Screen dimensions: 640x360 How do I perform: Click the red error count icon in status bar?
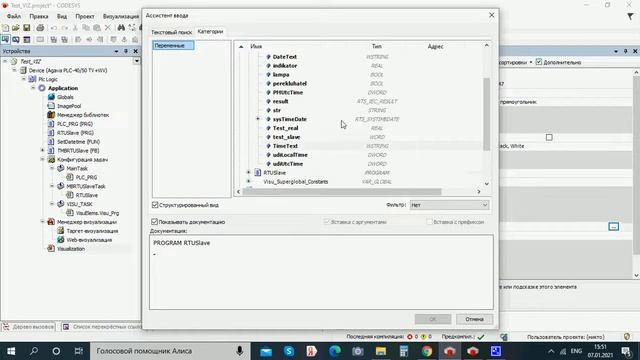click(409, 337)
